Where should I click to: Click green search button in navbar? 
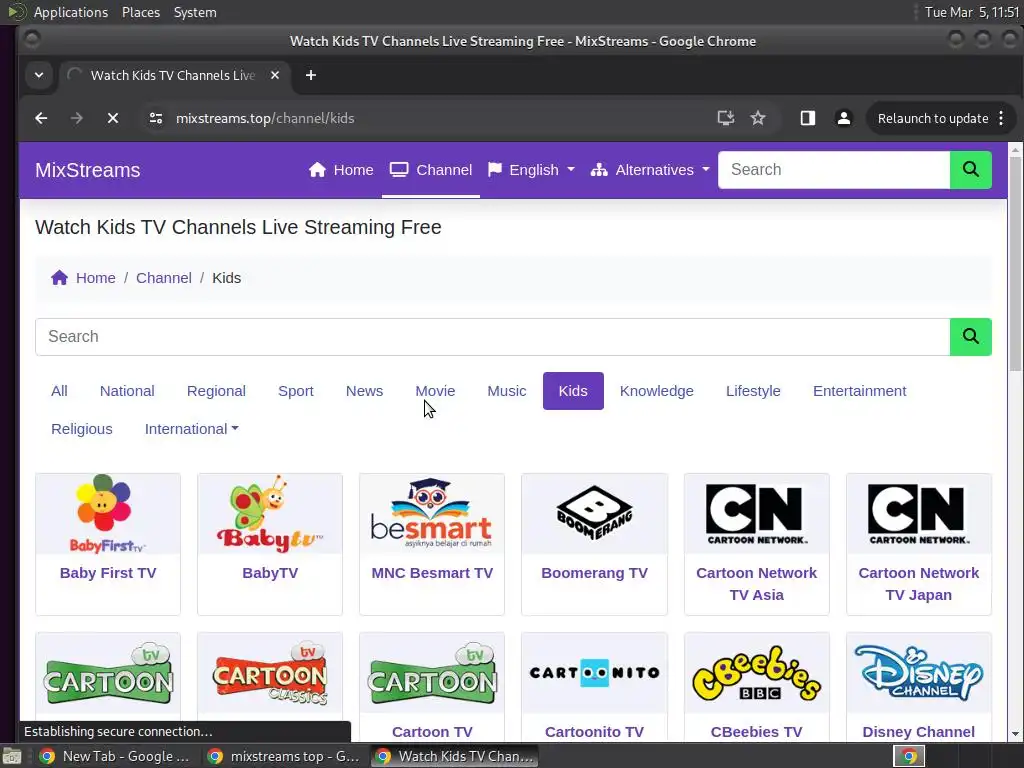click(970, 170)
